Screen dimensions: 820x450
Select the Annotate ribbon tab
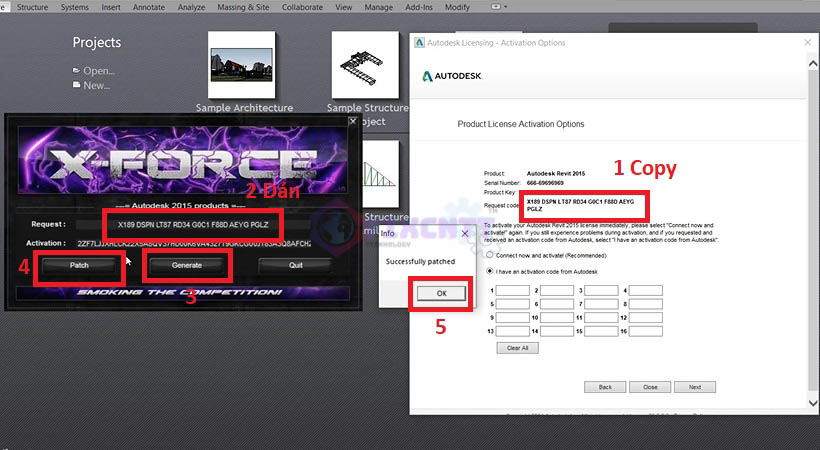(149, 7)
